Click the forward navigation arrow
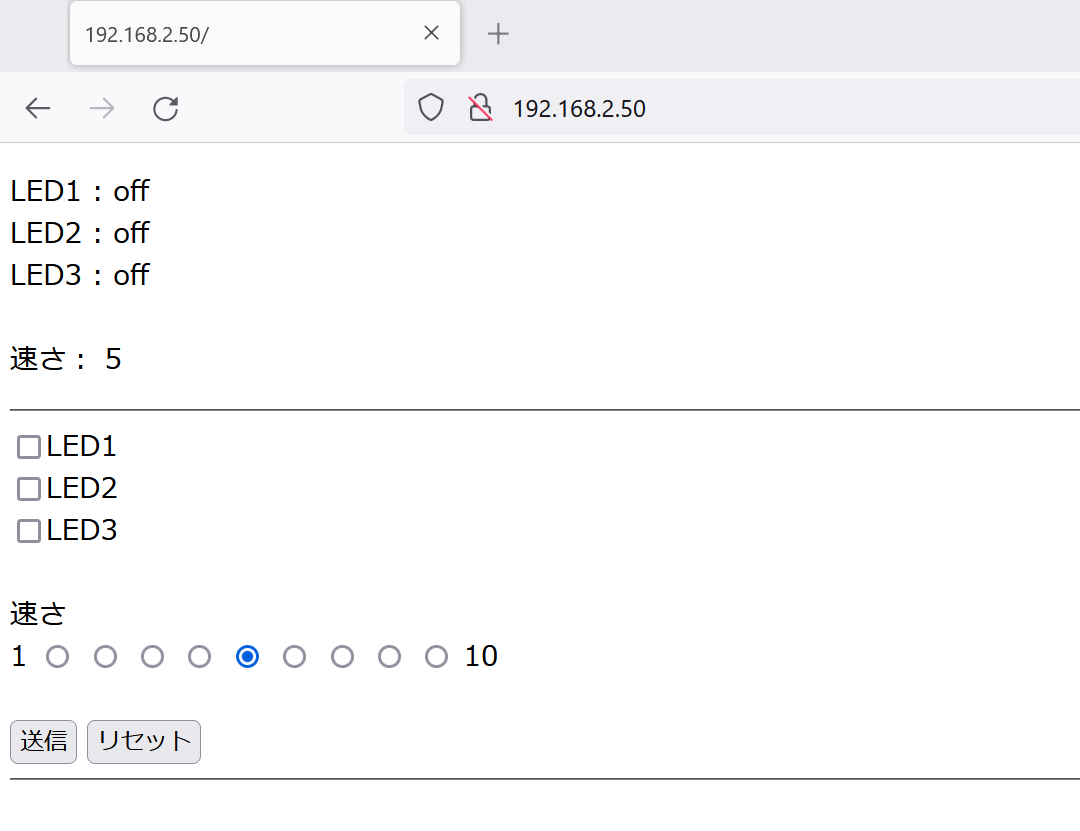 (101, 109)
